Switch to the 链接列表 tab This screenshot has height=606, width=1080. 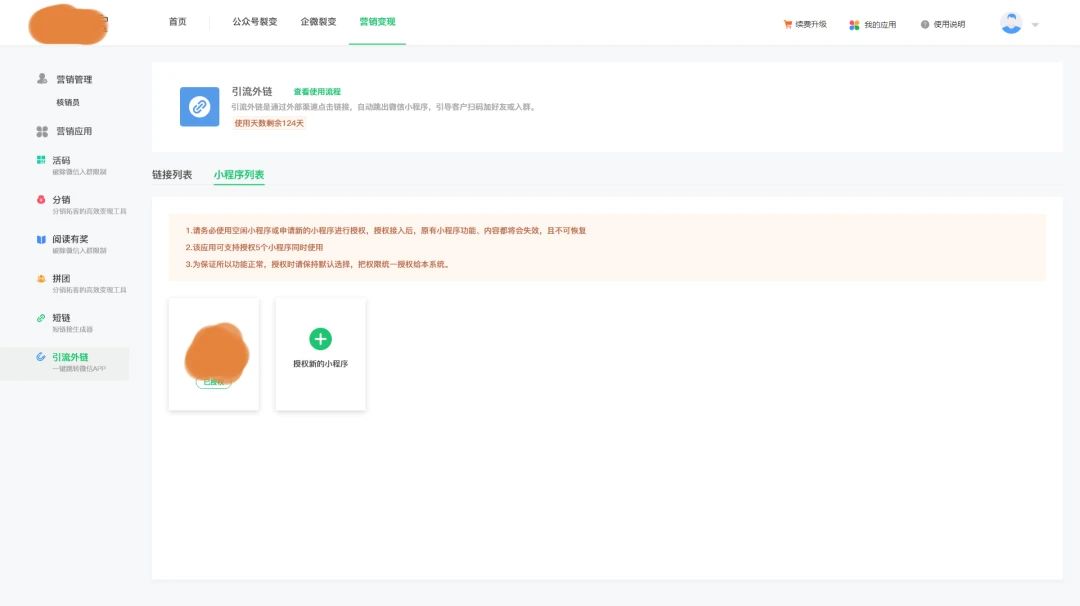(x=172, y=175)
